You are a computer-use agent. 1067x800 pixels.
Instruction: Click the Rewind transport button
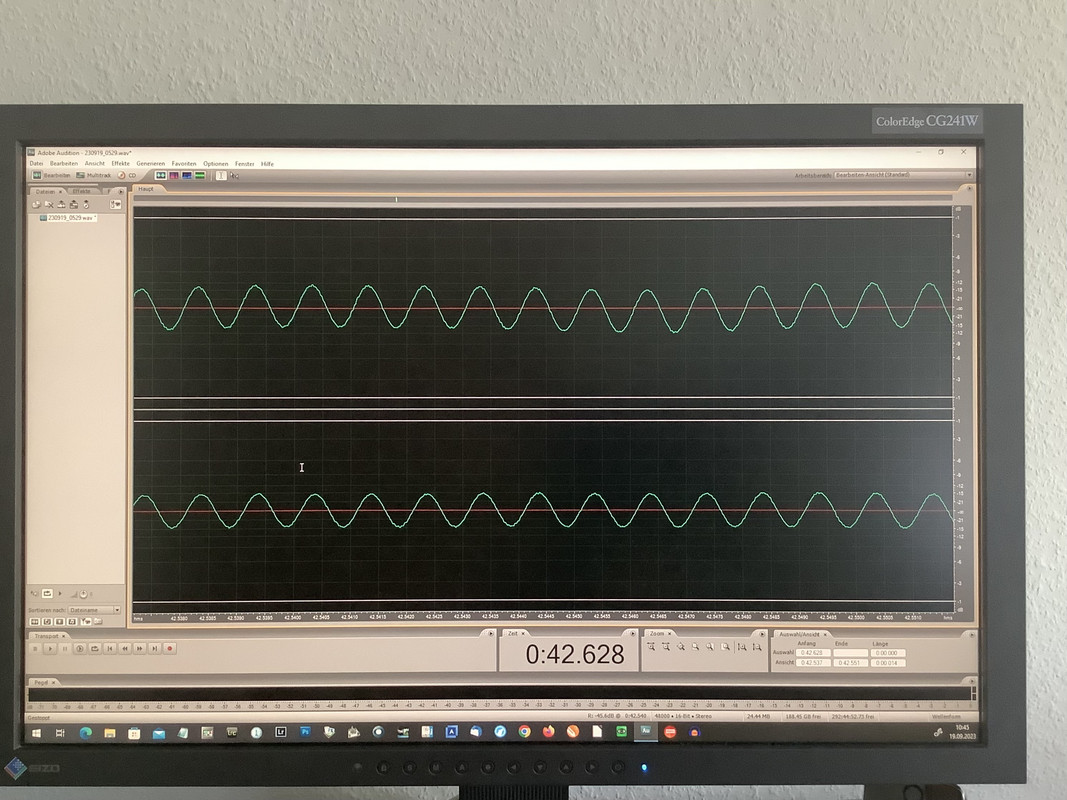tap(125, 649)
